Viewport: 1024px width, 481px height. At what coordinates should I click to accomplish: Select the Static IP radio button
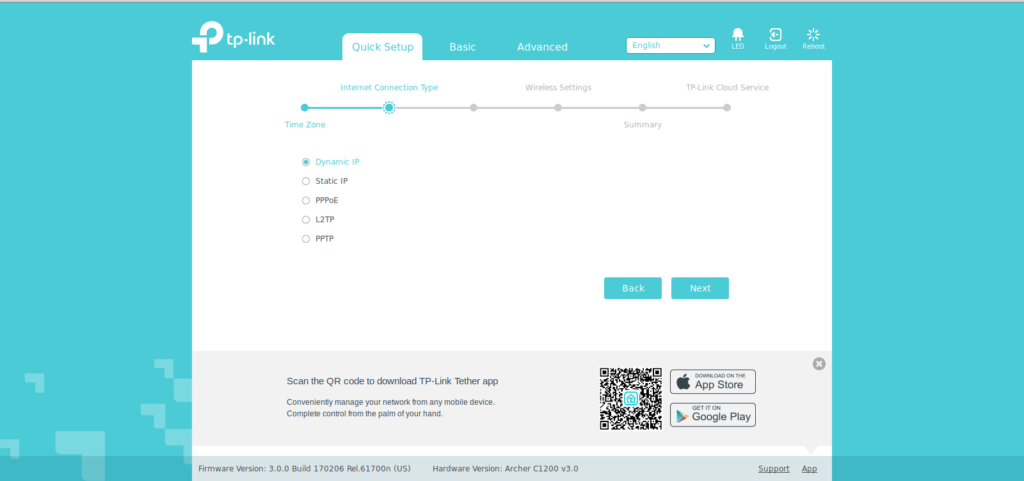(x=306, y=181)
